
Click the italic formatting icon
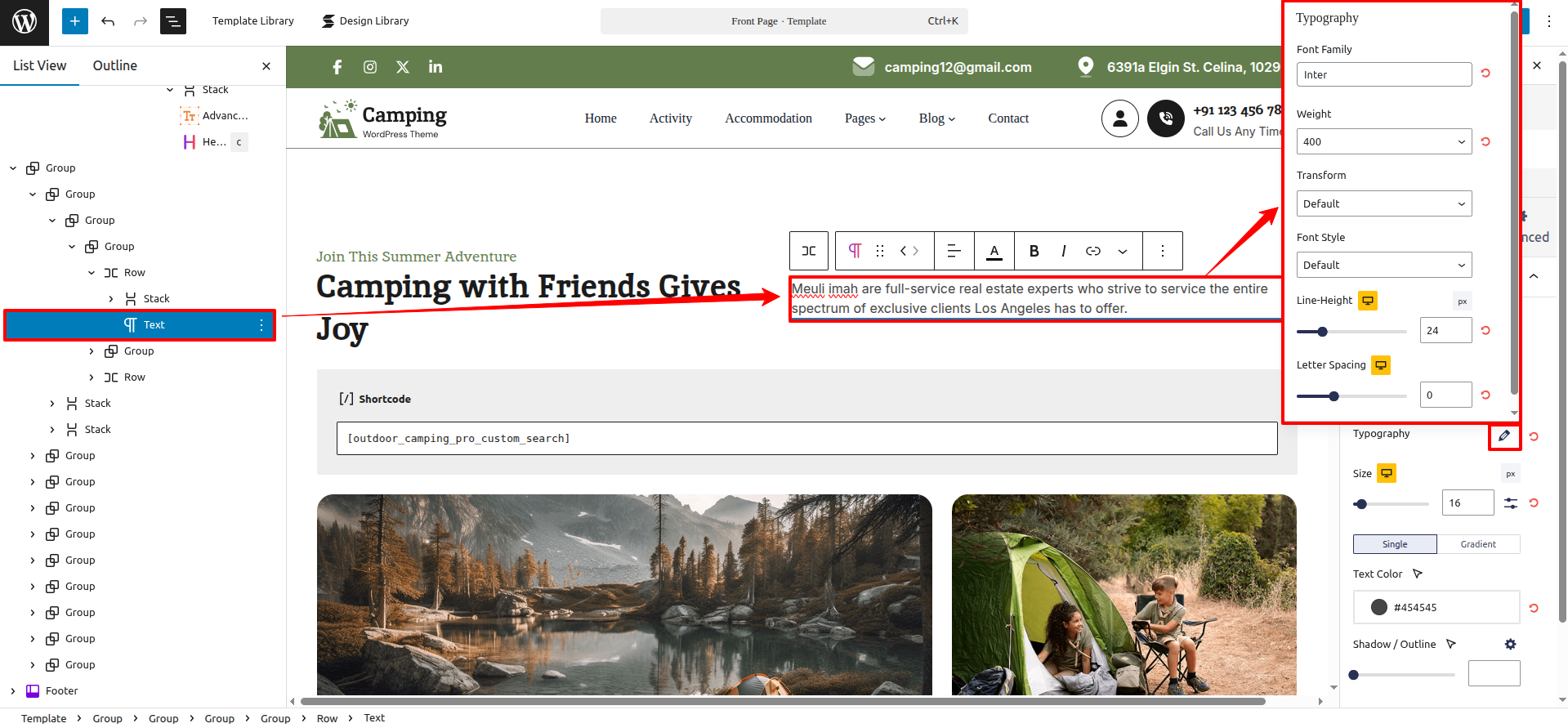tap(1063, 251)
